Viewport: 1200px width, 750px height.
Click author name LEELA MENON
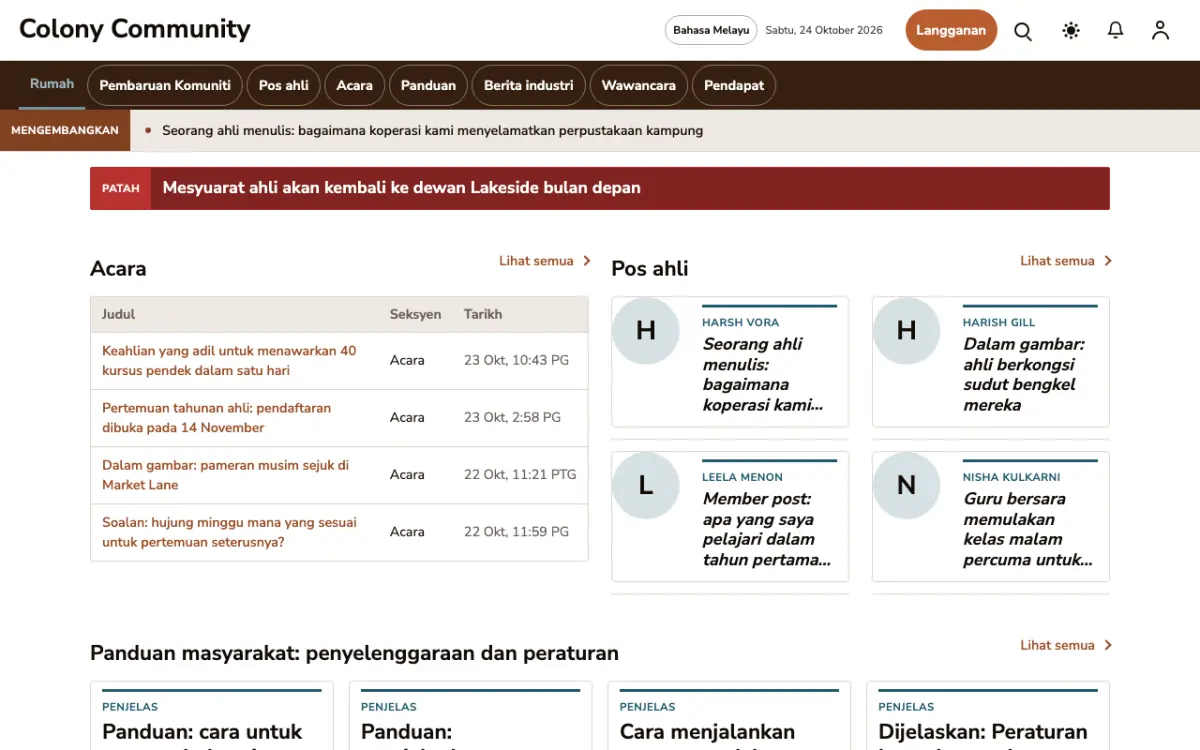point(742,477)
